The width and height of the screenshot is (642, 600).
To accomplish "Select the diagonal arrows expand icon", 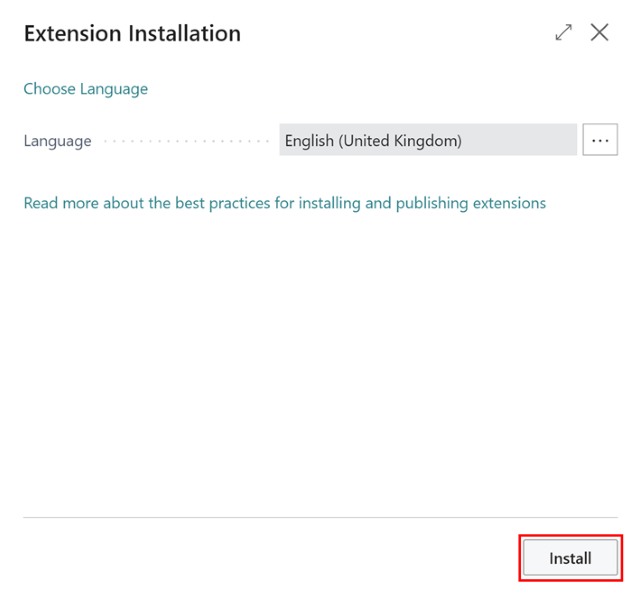I will point(564,33).
